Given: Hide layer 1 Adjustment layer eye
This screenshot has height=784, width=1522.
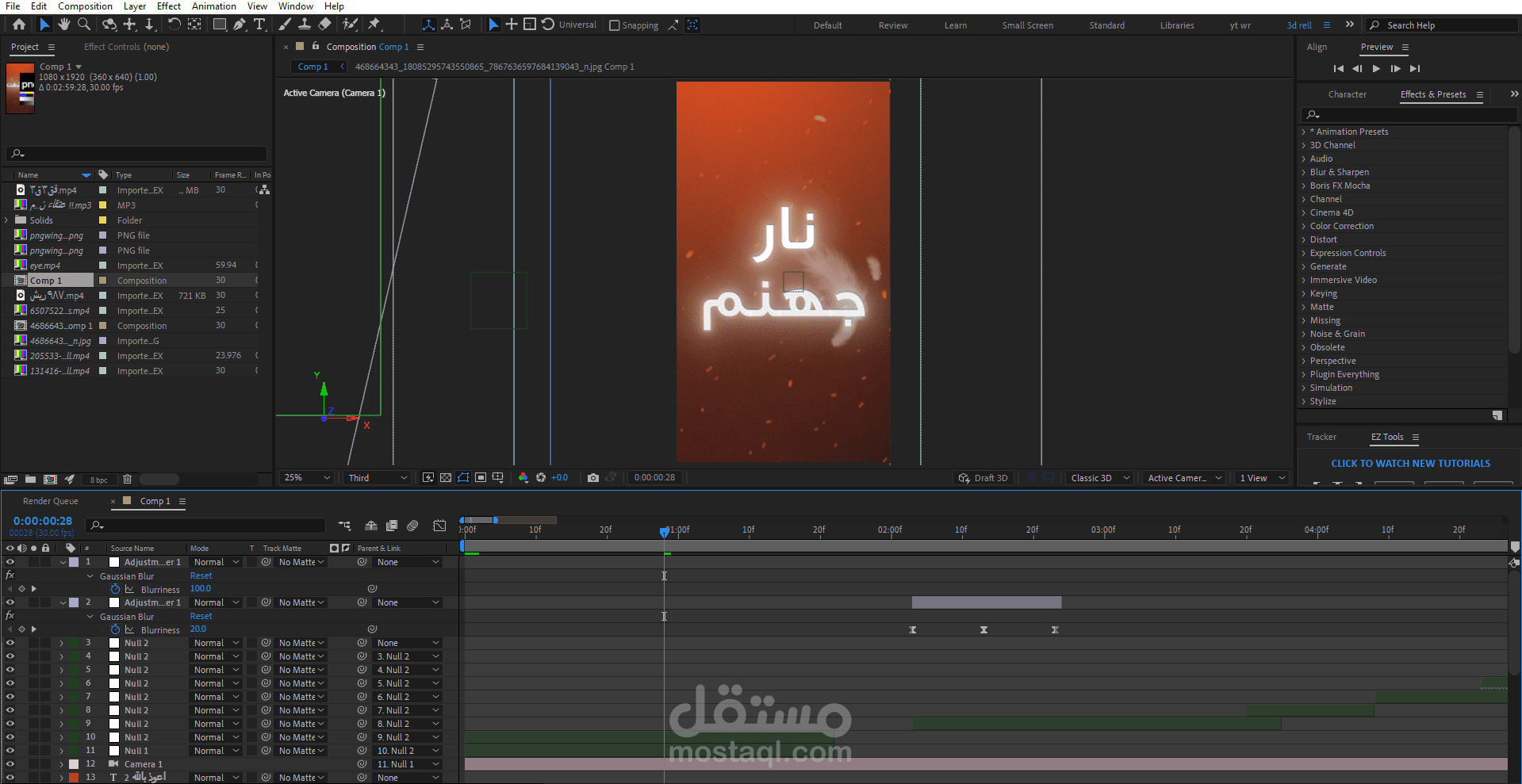Looking at the screenshot, I should click(x=10, y=562).
